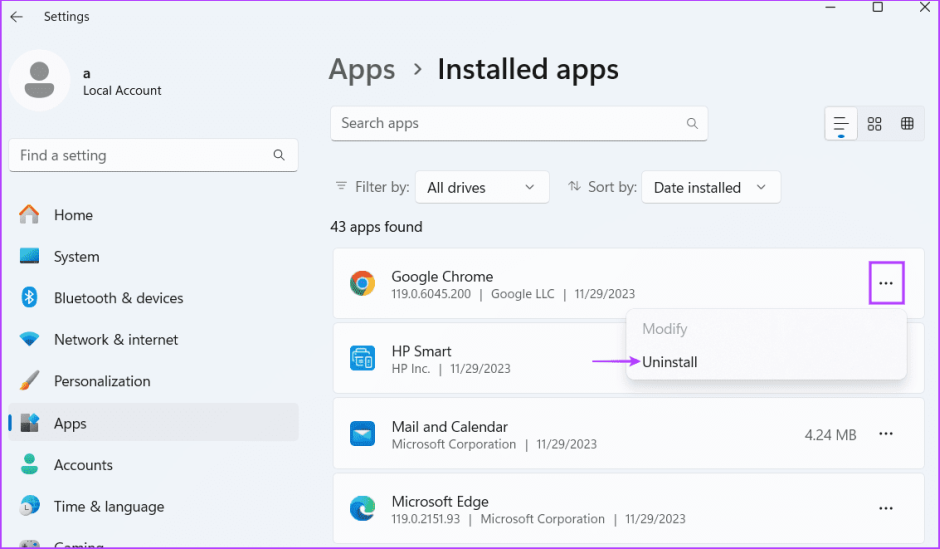
Task: Open Google Chrome's three-dot options menu
Action: [x=886, y=284]
